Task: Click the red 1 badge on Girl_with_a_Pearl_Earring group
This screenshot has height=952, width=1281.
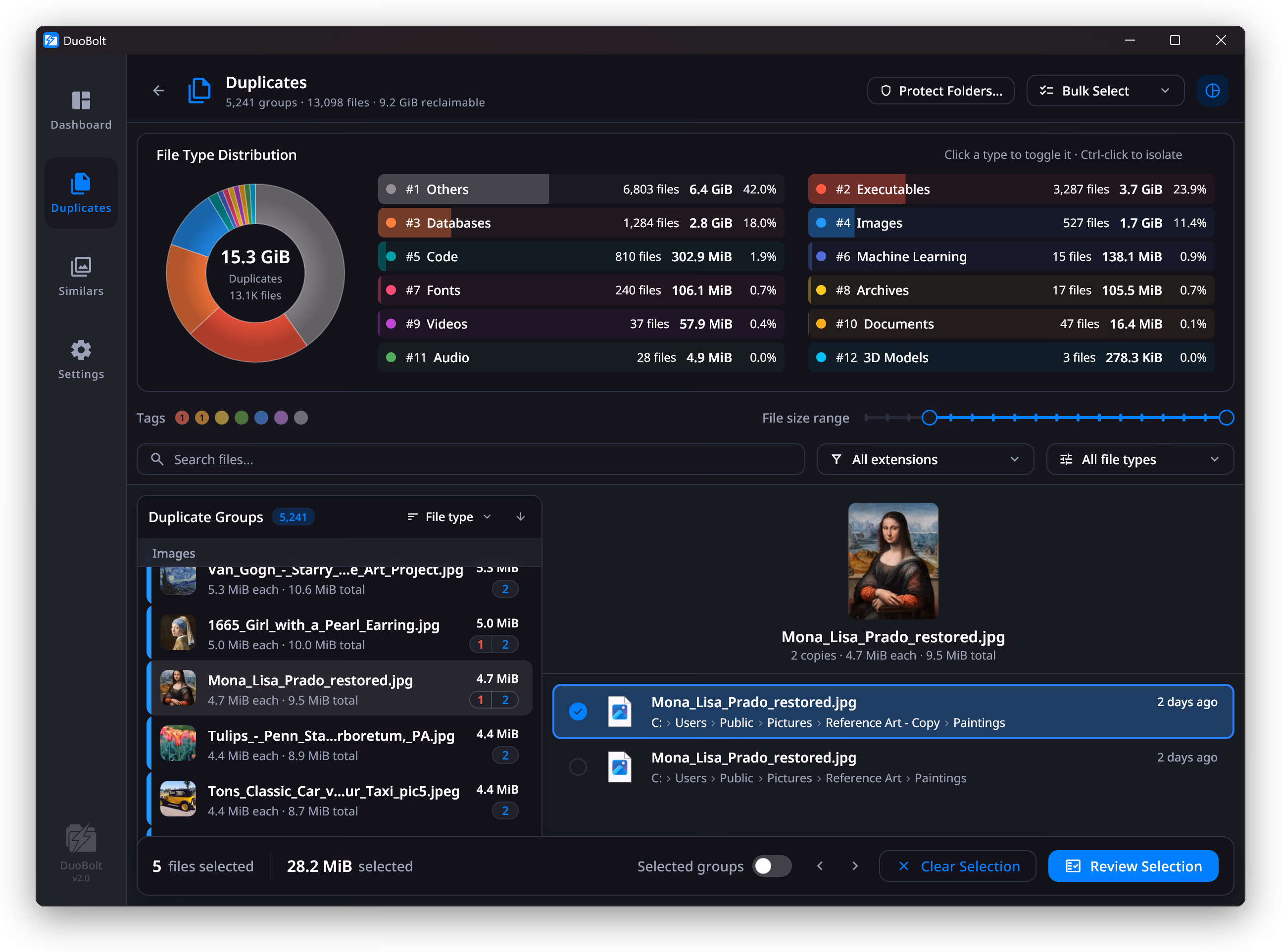Action: click(x=480, y=645)
